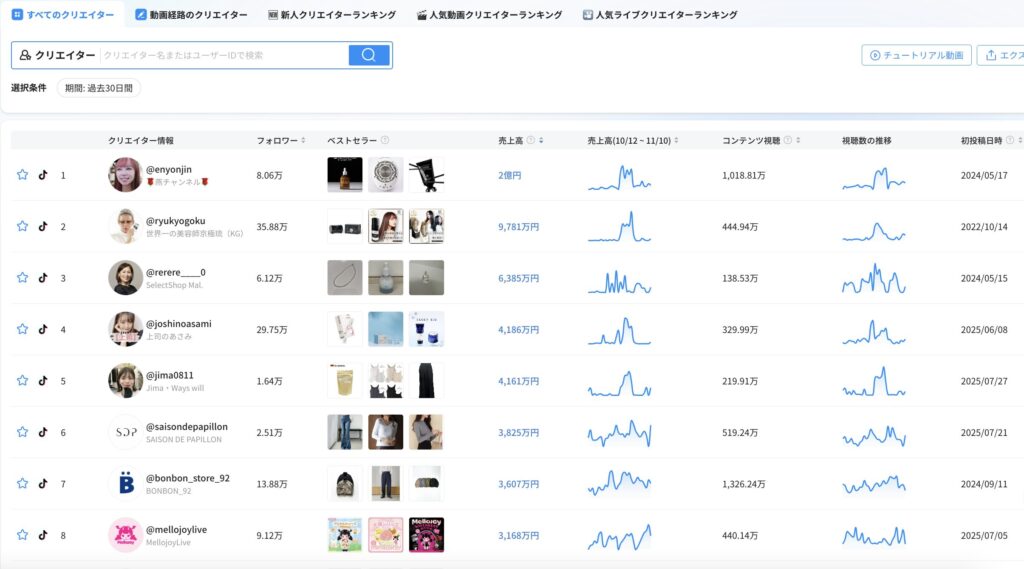1024x569 pixels.
Task: Click TikTok icon in @rerere____0 row
Action: coord(43,278)
